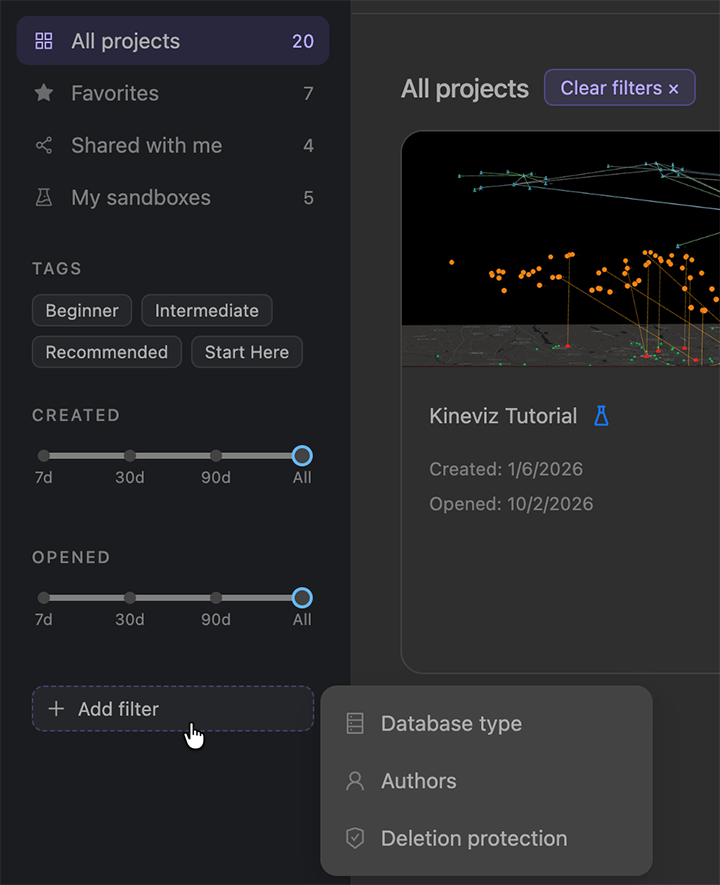
Task: Choose the Deletion protection filter option
Action: point(486,838)
